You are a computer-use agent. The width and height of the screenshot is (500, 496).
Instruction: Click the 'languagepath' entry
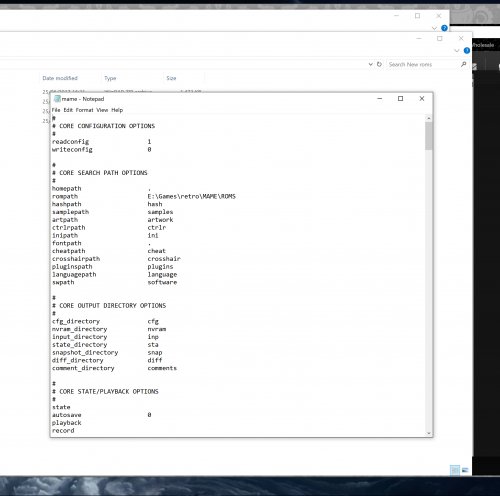click(x=74, y=275)
